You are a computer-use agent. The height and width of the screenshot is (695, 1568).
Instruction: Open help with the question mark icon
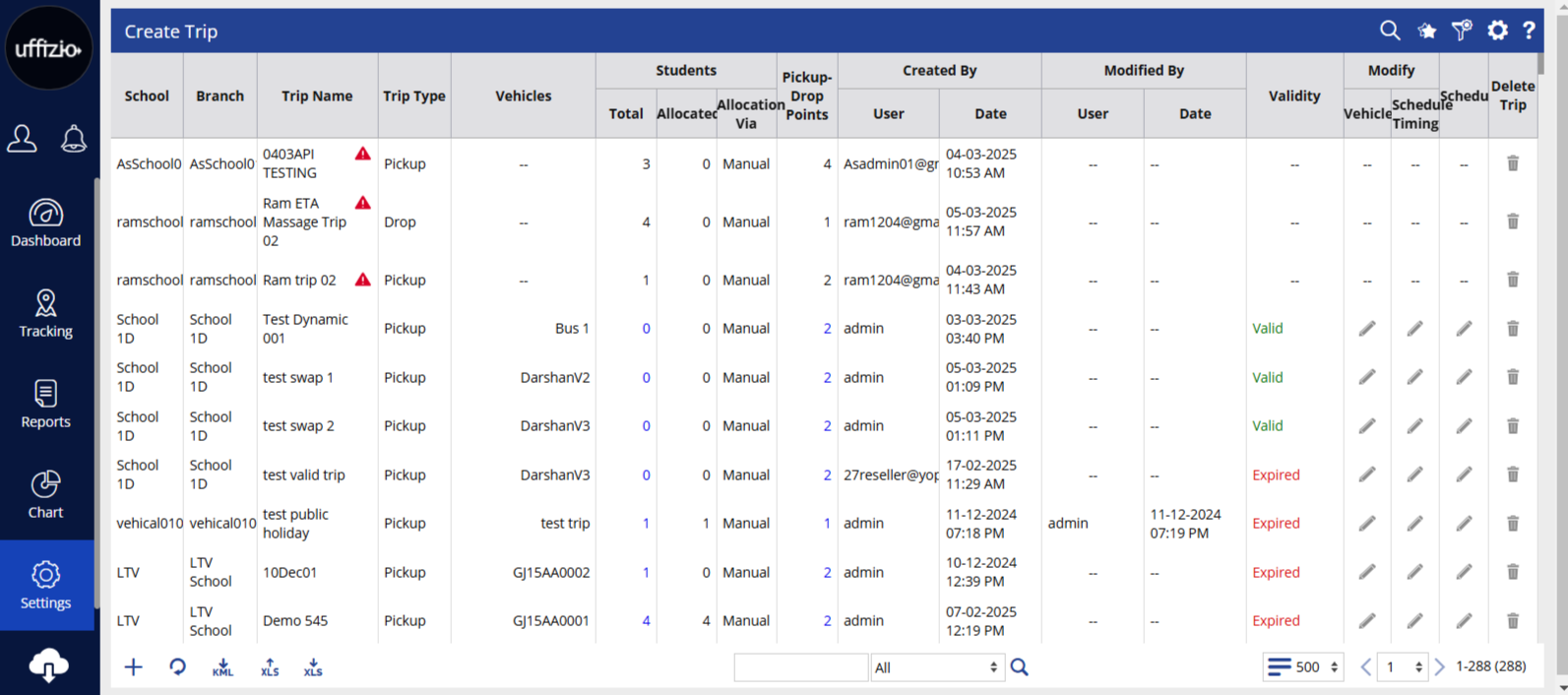pyautogui.click(x=1528, y=32)
